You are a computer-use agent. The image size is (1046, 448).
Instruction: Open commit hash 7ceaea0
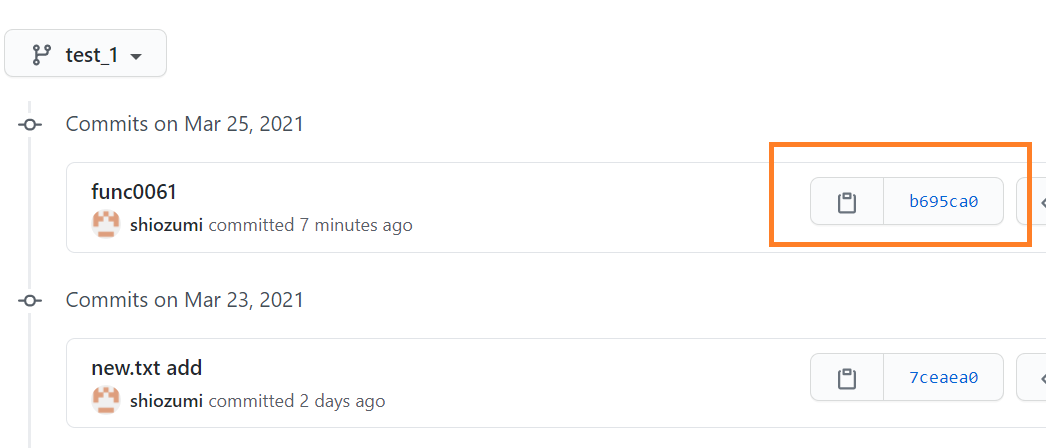coord(943,377)
